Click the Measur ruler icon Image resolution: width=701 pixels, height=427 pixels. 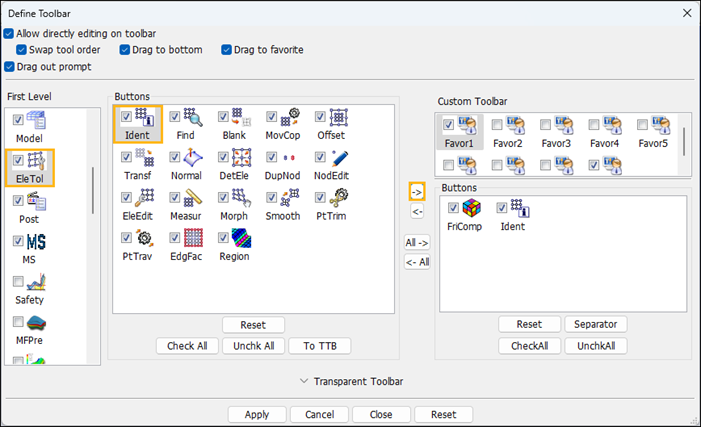pos(192,199)
